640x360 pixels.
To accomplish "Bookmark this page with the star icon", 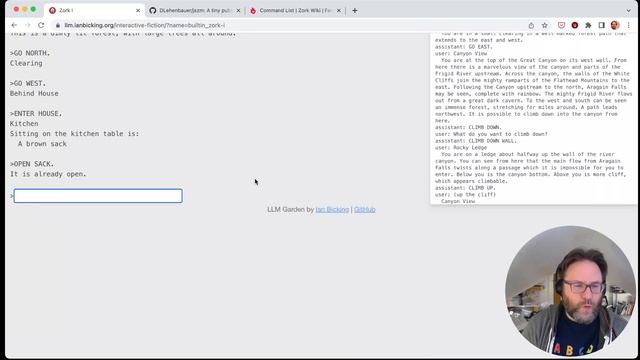I will click(544, 25).
